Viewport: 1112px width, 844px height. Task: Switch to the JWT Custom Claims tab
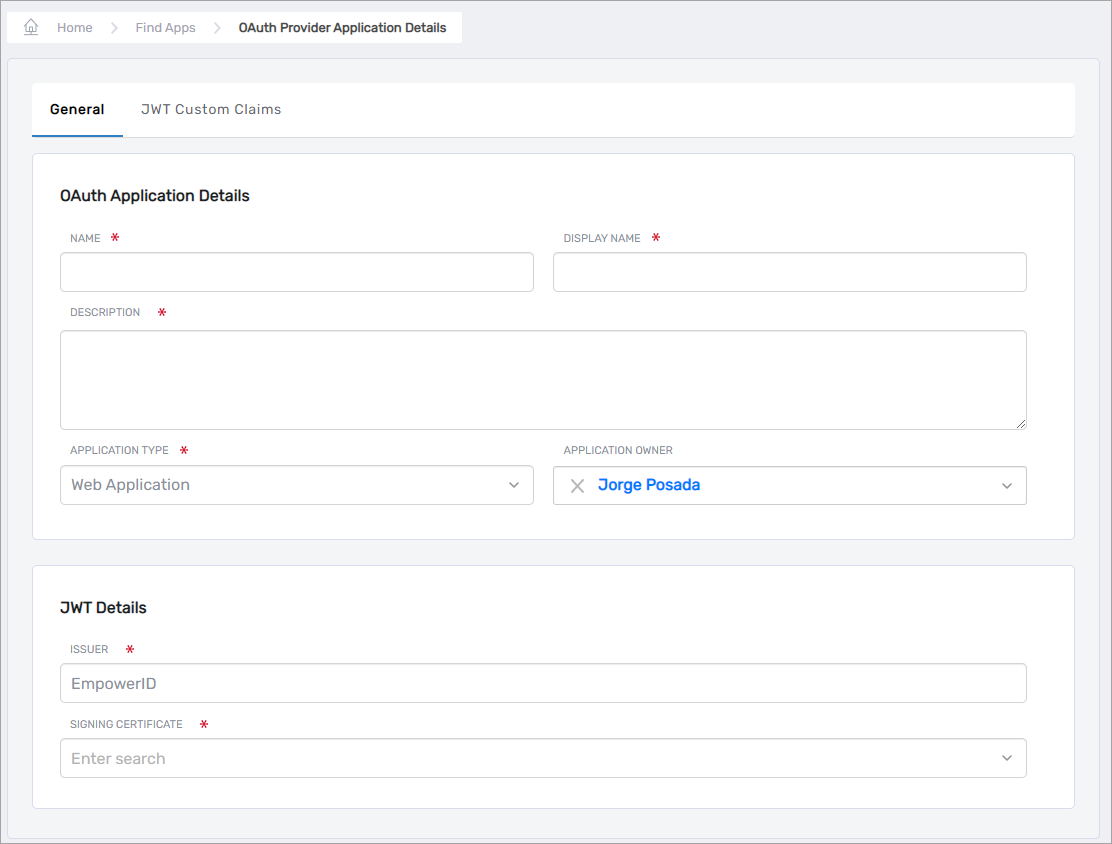[x=211, y=109]
